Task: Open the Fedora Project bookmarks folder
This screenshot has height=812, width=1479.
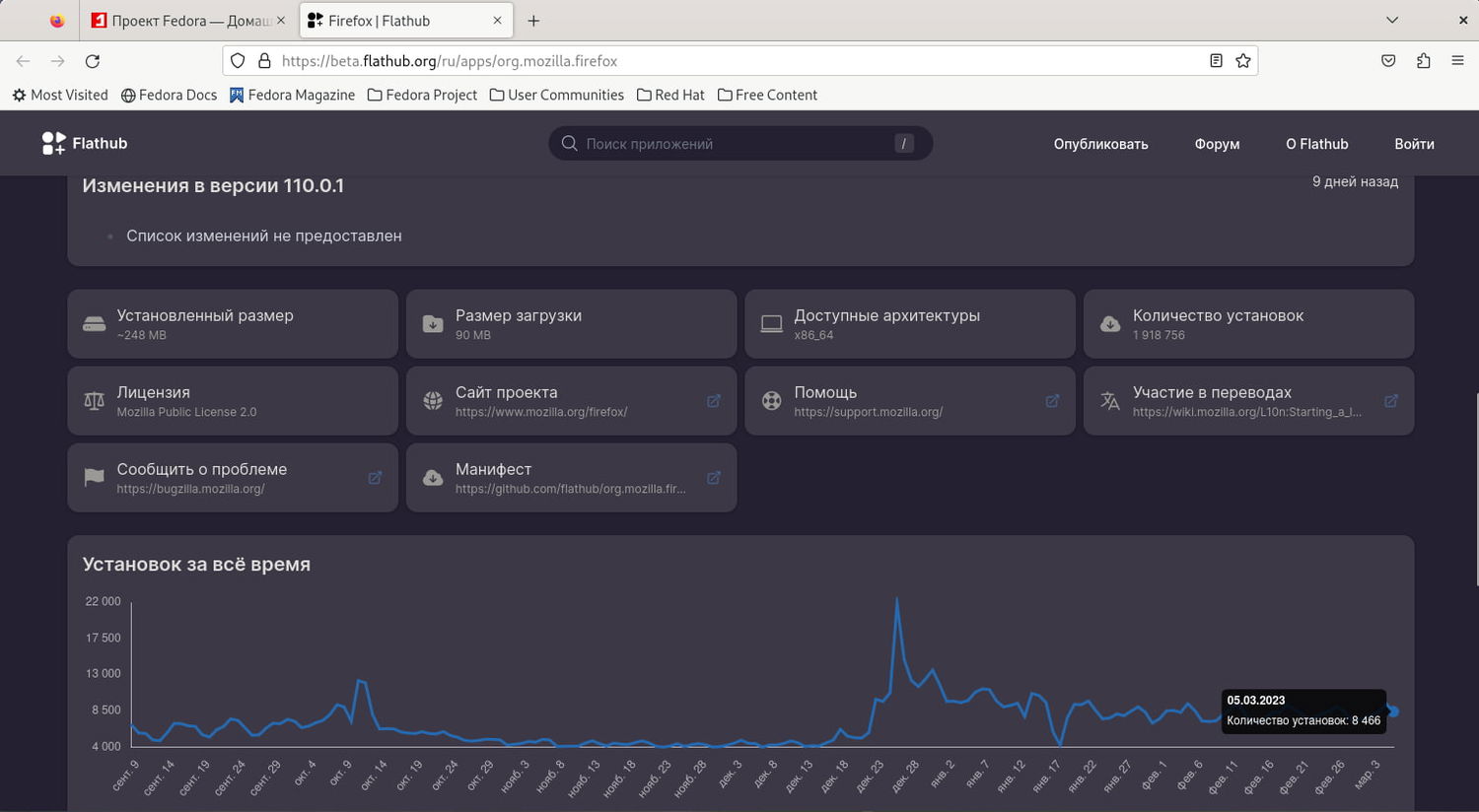Action: 422,95
